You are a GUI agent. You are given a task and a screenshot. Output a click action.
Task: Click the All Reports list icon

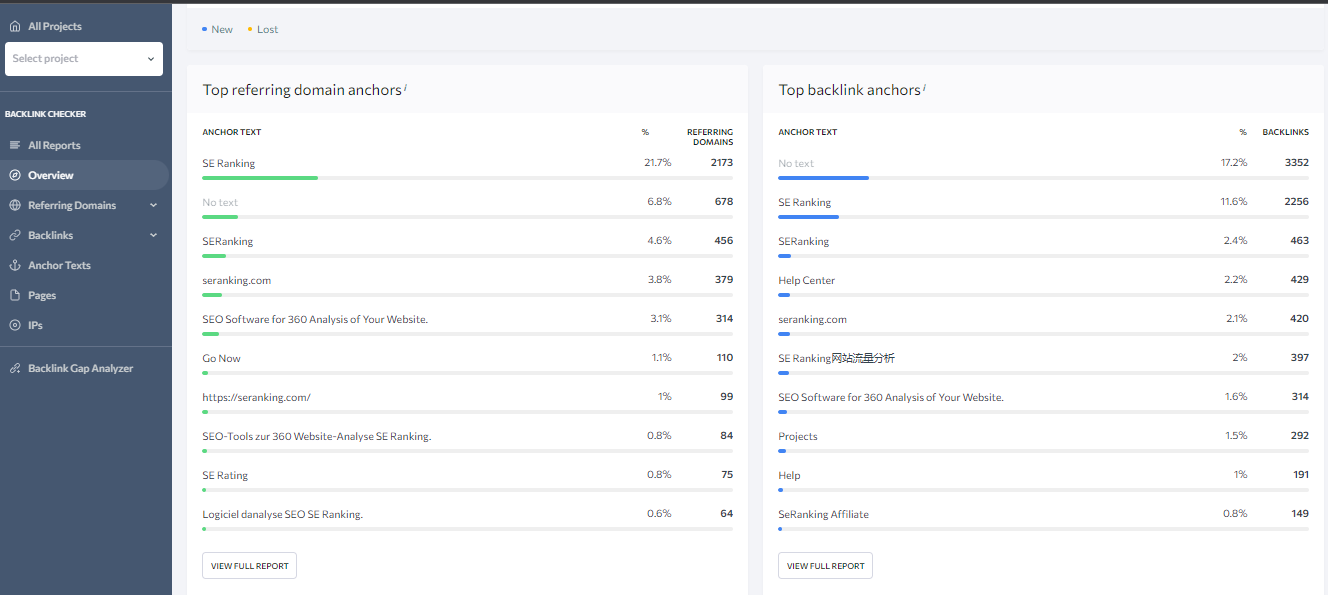(x=15, y=145)
